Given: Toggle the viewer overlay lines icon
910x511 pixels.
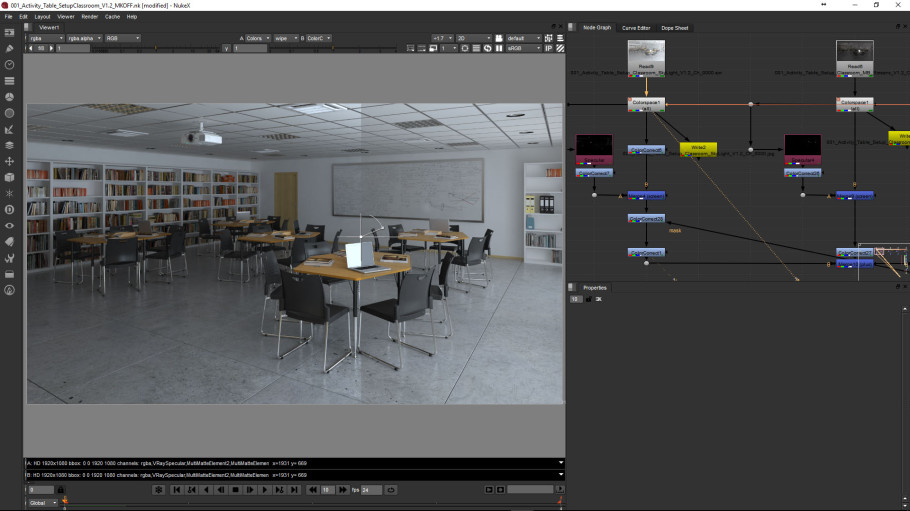Looking at the screenshot, I should click(476, 48).
